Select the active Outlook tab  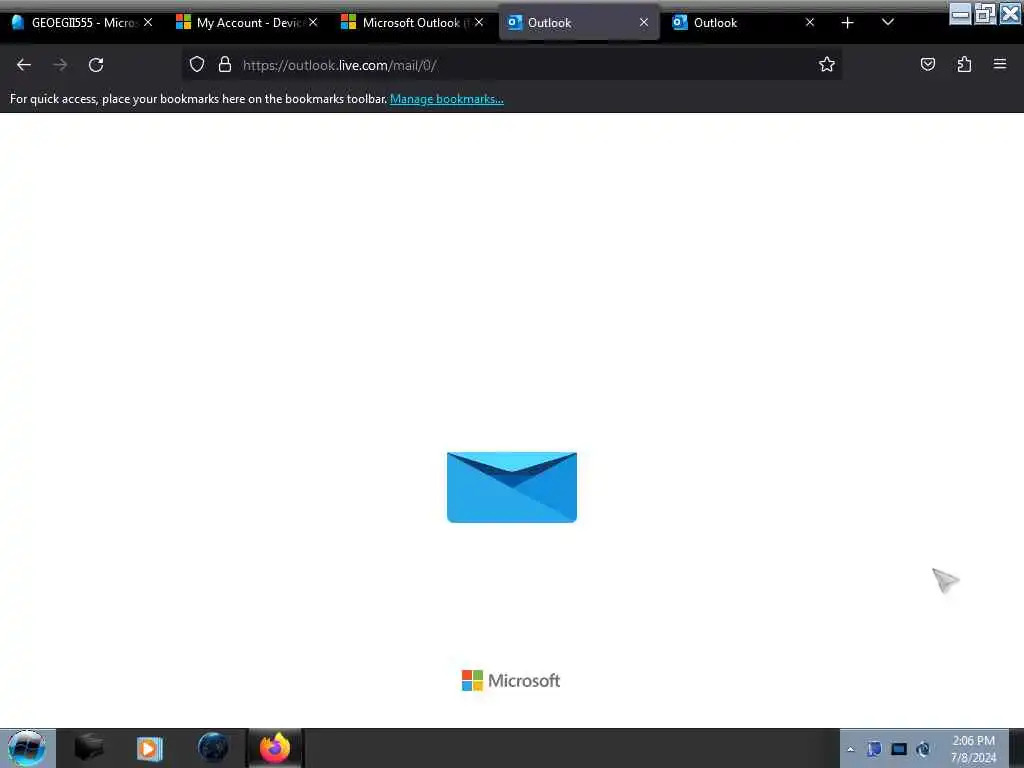[x=578, y=22]
